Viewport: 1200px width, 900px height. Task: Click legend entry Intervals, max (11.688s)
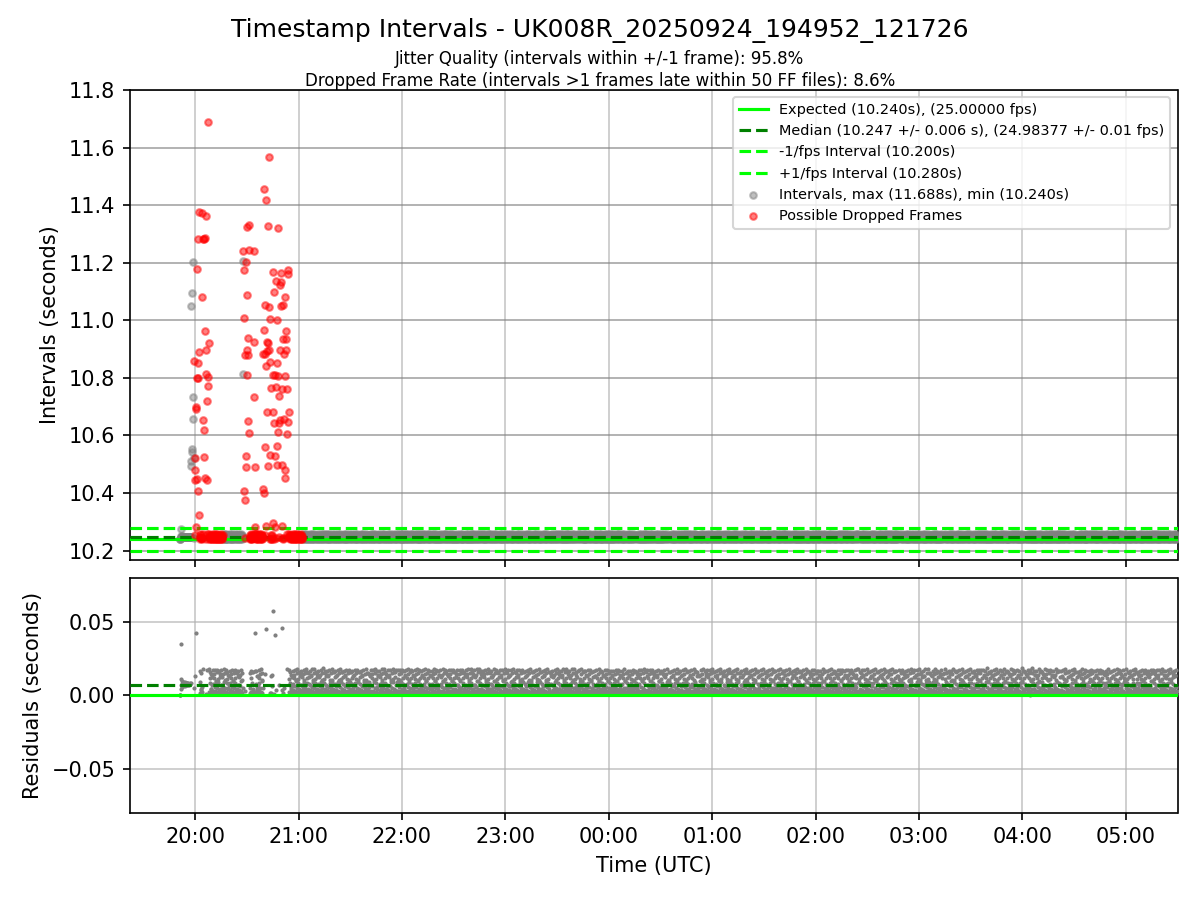tap(923, 194)
